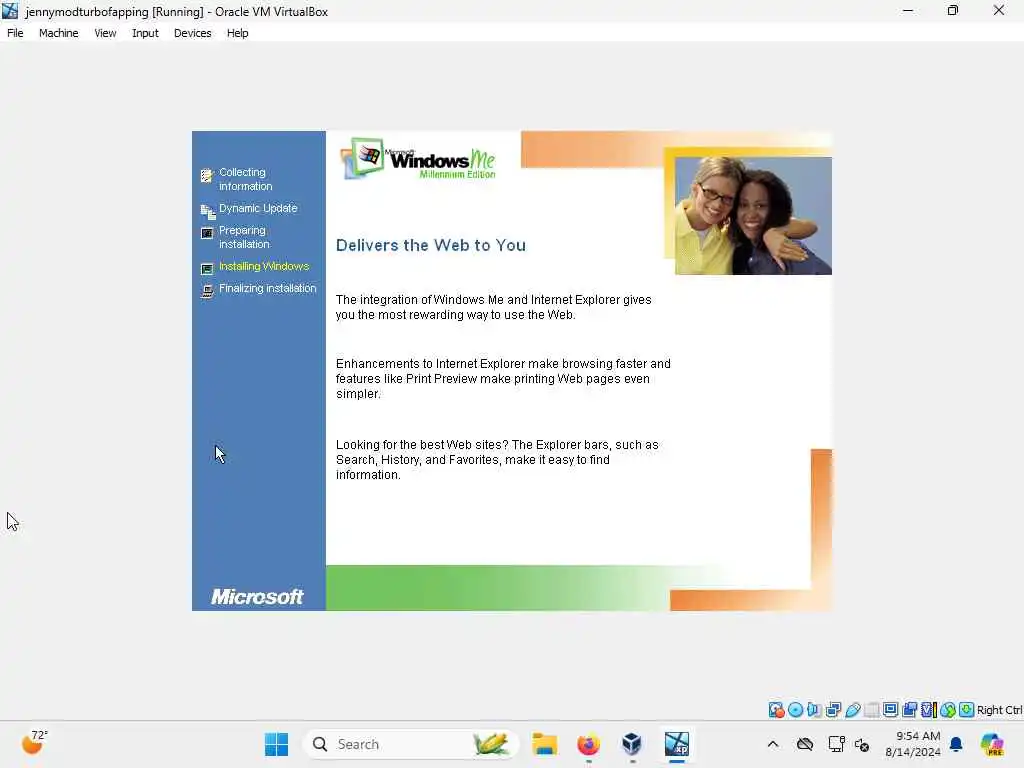Screen dimensions: 1024x768
Task: Click the display monitor status icon
Action: pos(890,710)
